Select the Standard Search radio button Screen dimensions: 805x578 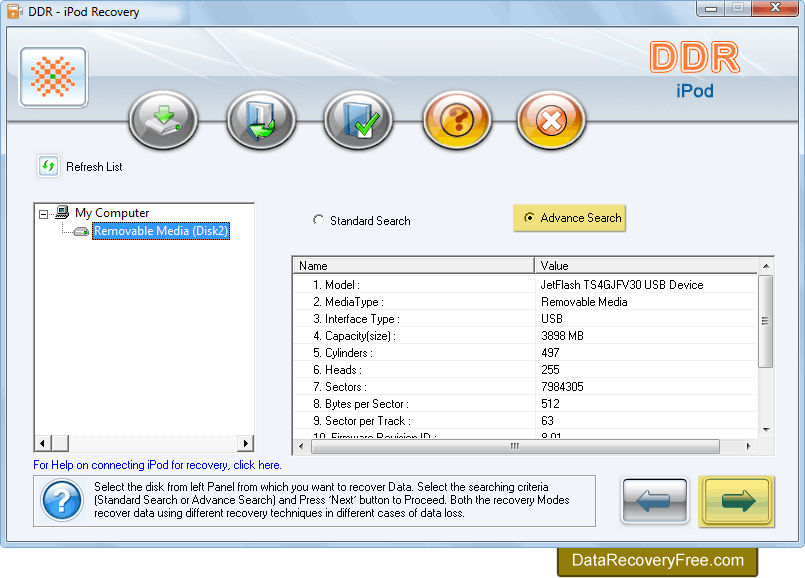point(318,220)
